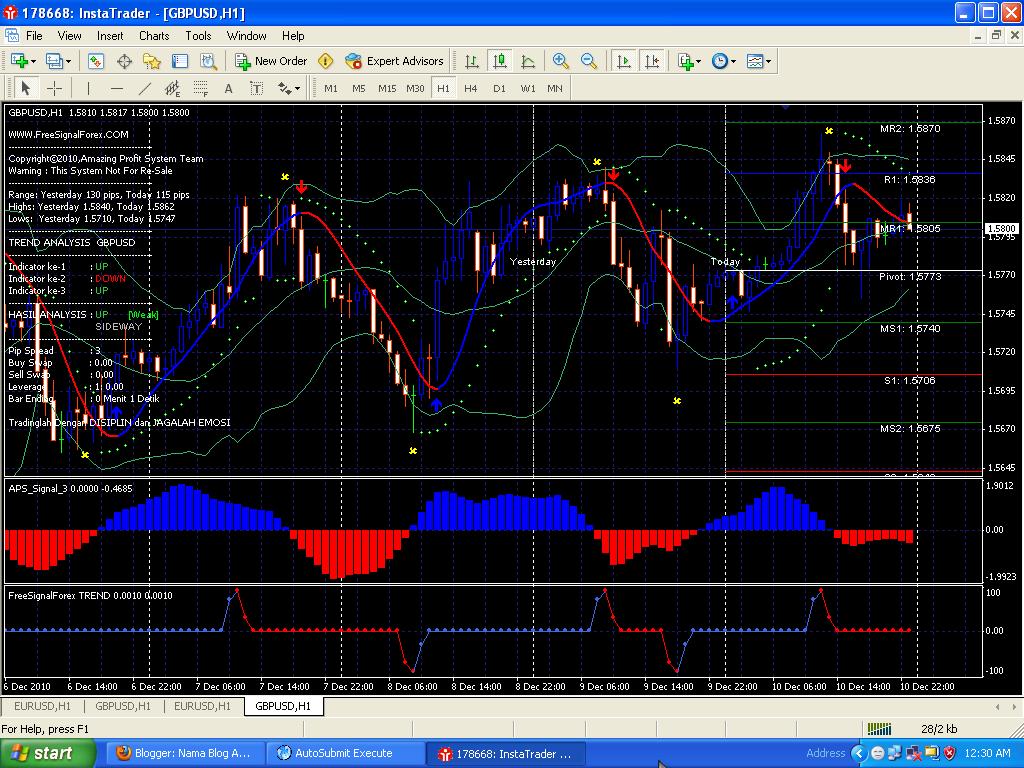This screenshot has height=768, width=1024.
Task: Open the Indicators list dropdown
Action: coord(689,61)
